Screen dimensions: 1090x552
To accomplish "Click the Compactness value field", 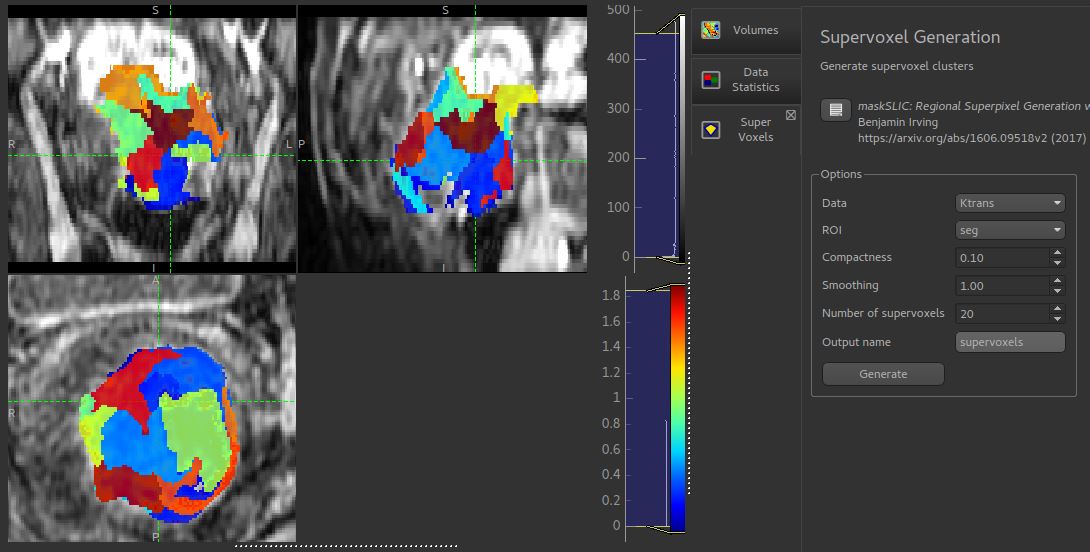I will [1003, 258].
